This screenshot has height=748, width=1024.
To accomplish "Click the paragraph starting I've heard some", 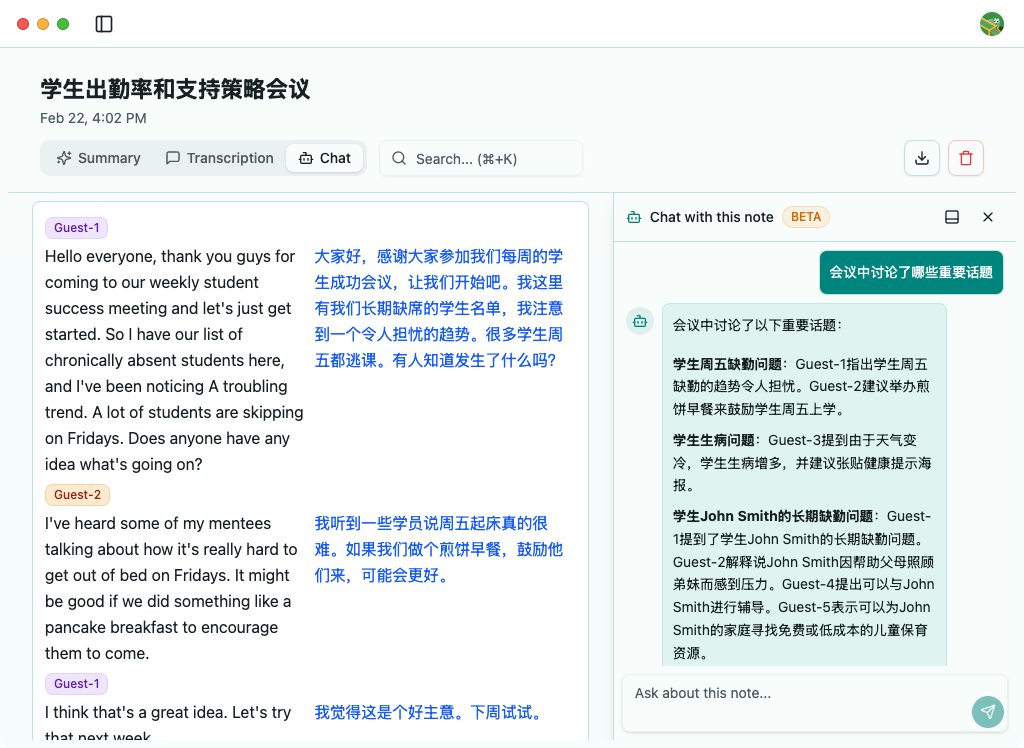I will 171,588.
